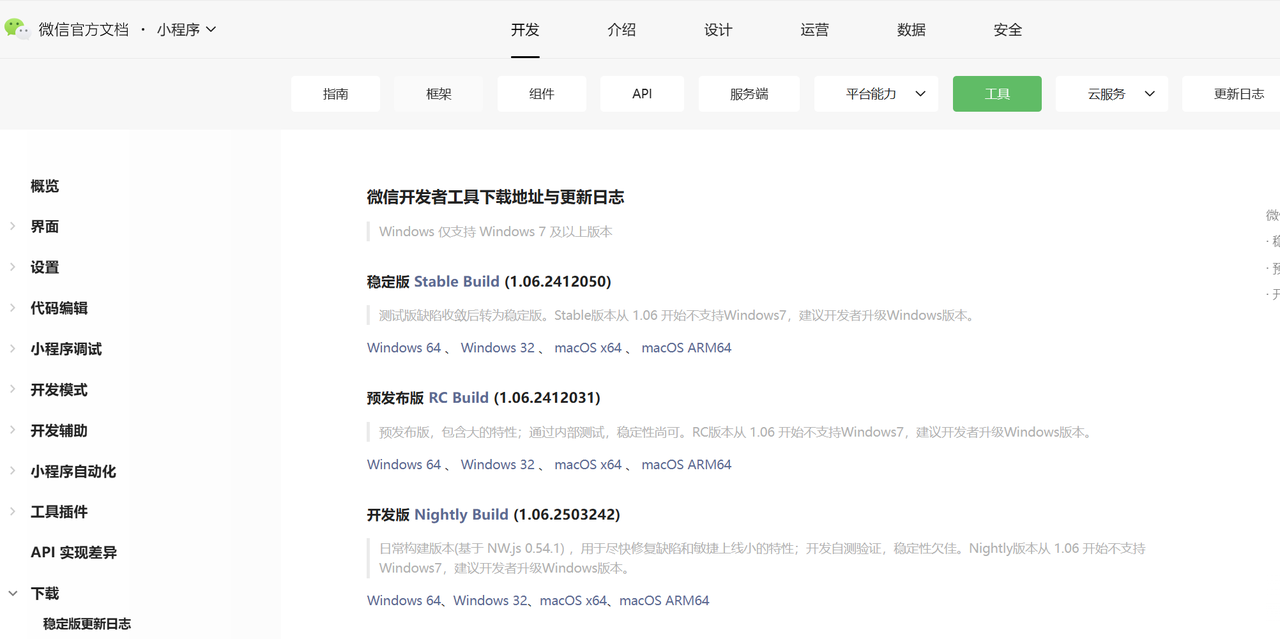Click version text (1.06.2503242)
The height and width of the screenshot is (639, 1280).
(567, 514)
